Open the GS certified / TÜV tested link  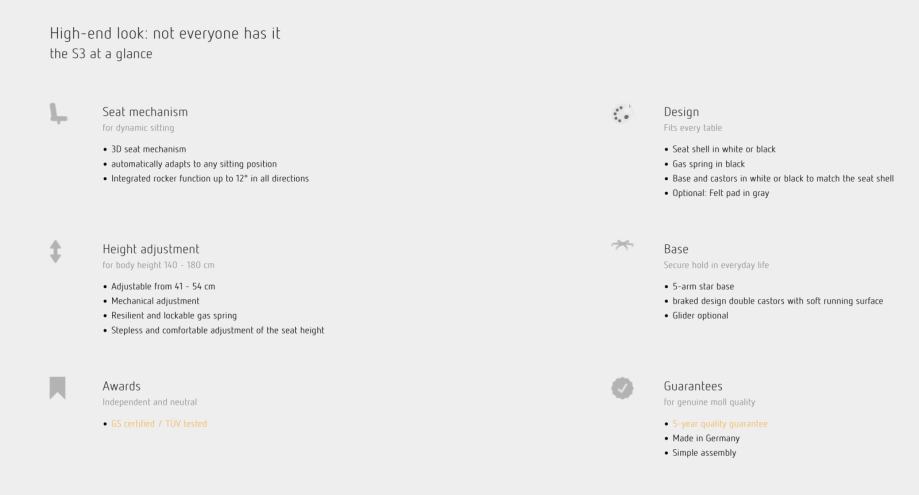158,424
